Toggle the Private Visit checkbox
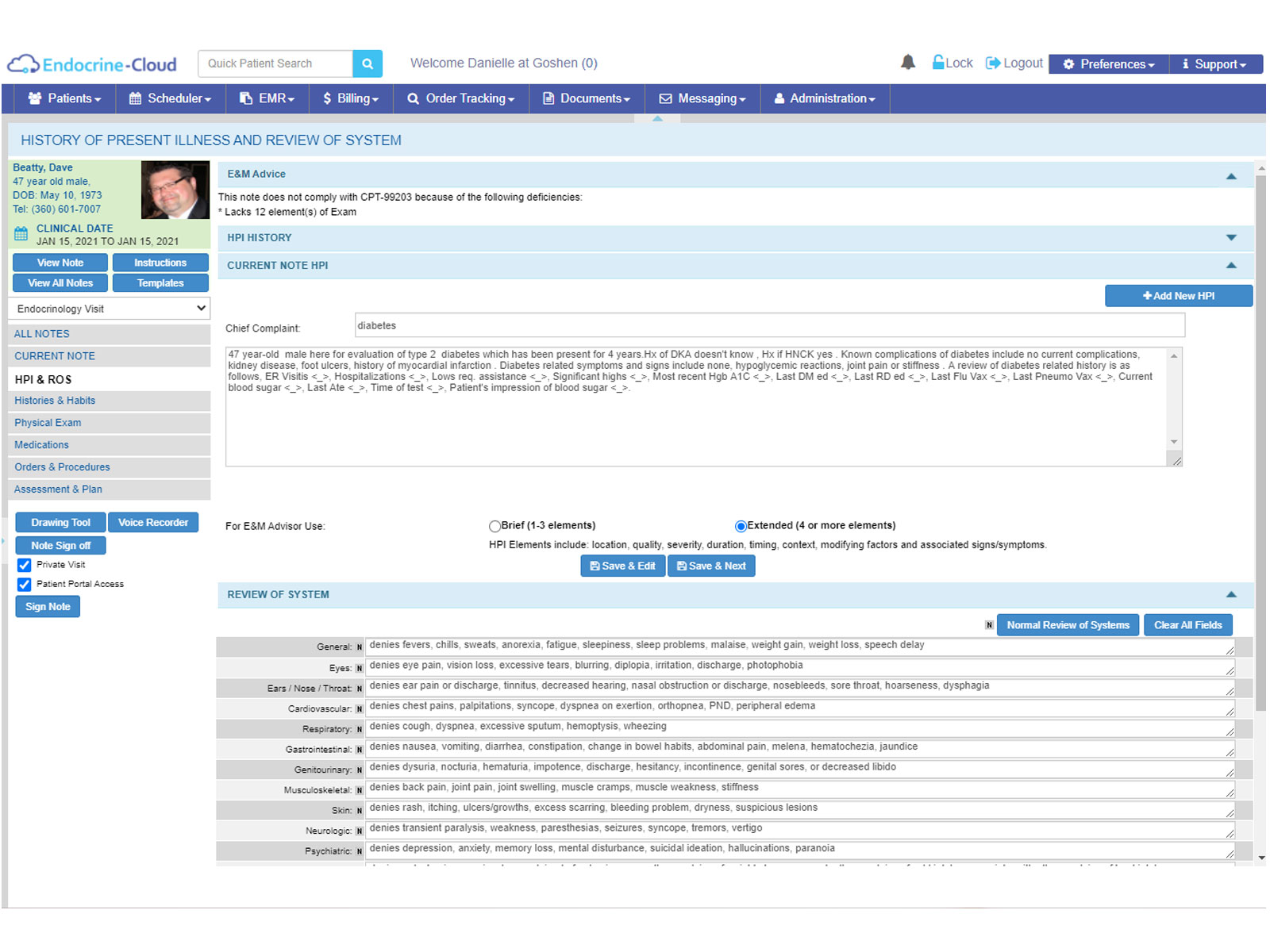1270x952 pixels. [25, 565]
